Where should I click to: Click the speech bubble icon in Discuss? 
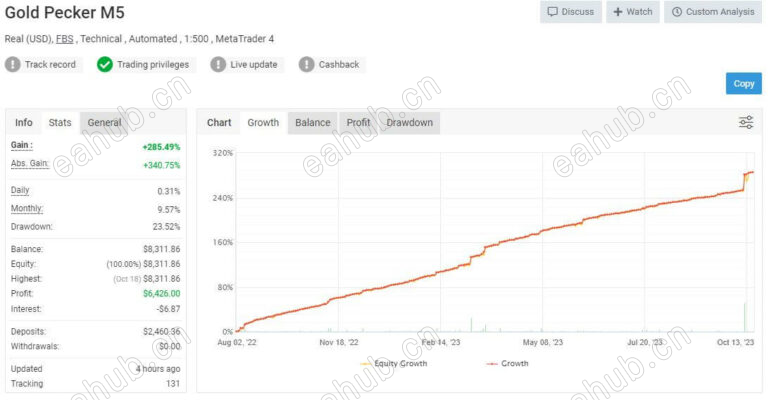pos(552,12)
